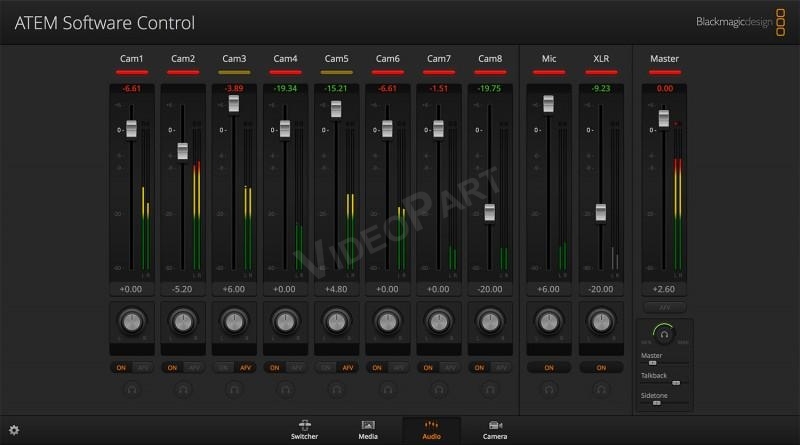Enable AFV for Cam7
800x445 pixels.
point(450,367)
